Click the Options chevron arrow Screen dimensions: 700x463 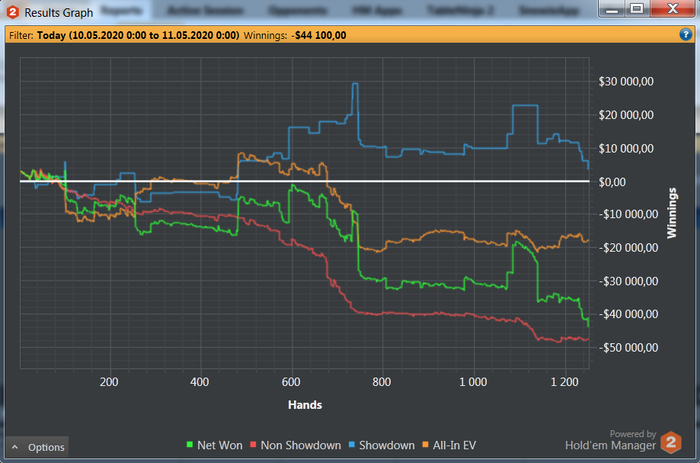(15, 447)
